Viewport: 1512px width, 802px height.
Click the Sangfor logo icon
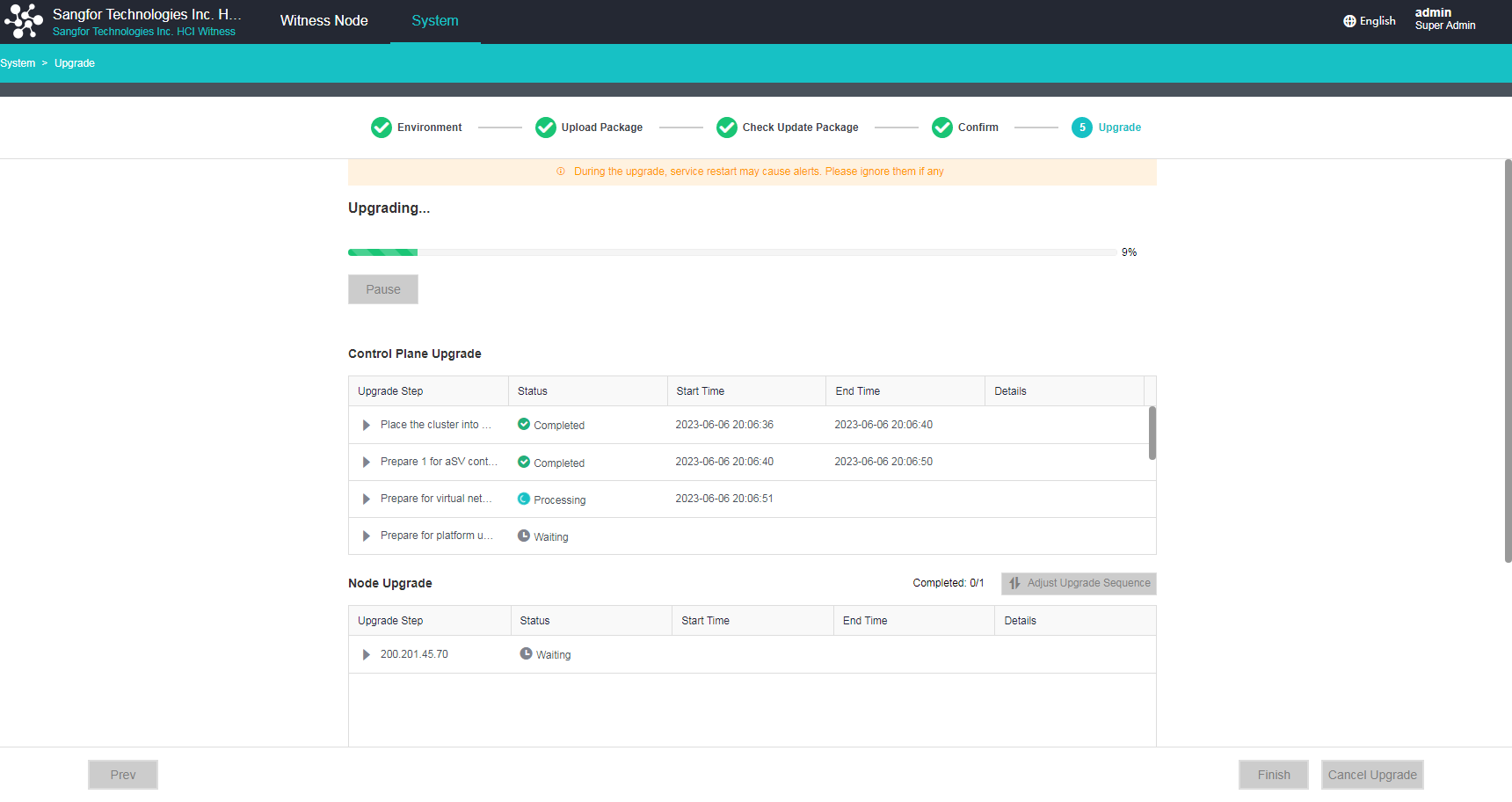click(24, 21)
